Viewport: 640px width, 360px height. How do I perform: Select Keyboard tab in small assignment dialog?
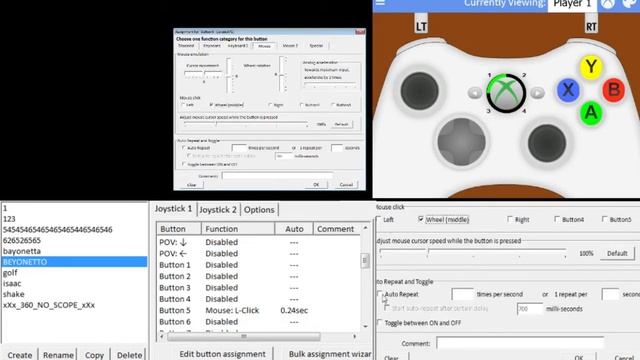pyautogui.click(x=212, y=46)
